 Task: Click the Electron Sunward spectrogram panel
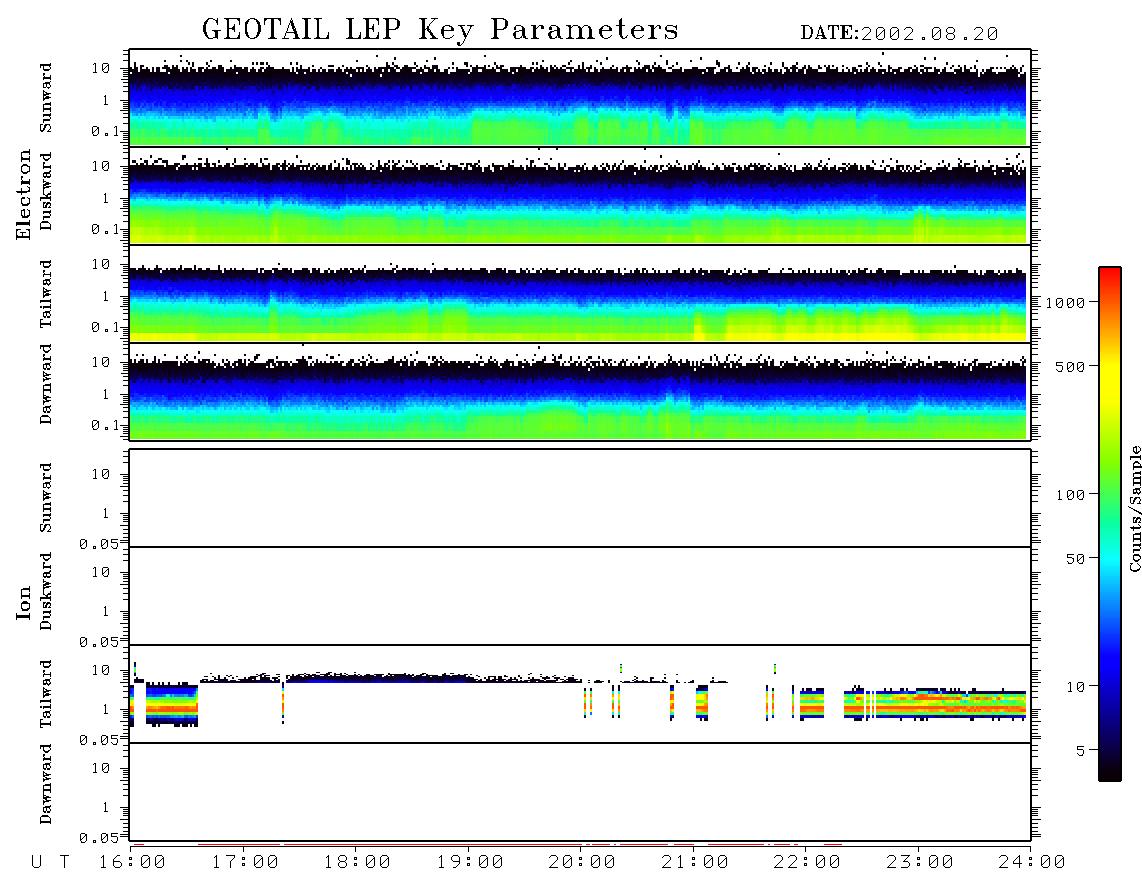tap(580, 98)
